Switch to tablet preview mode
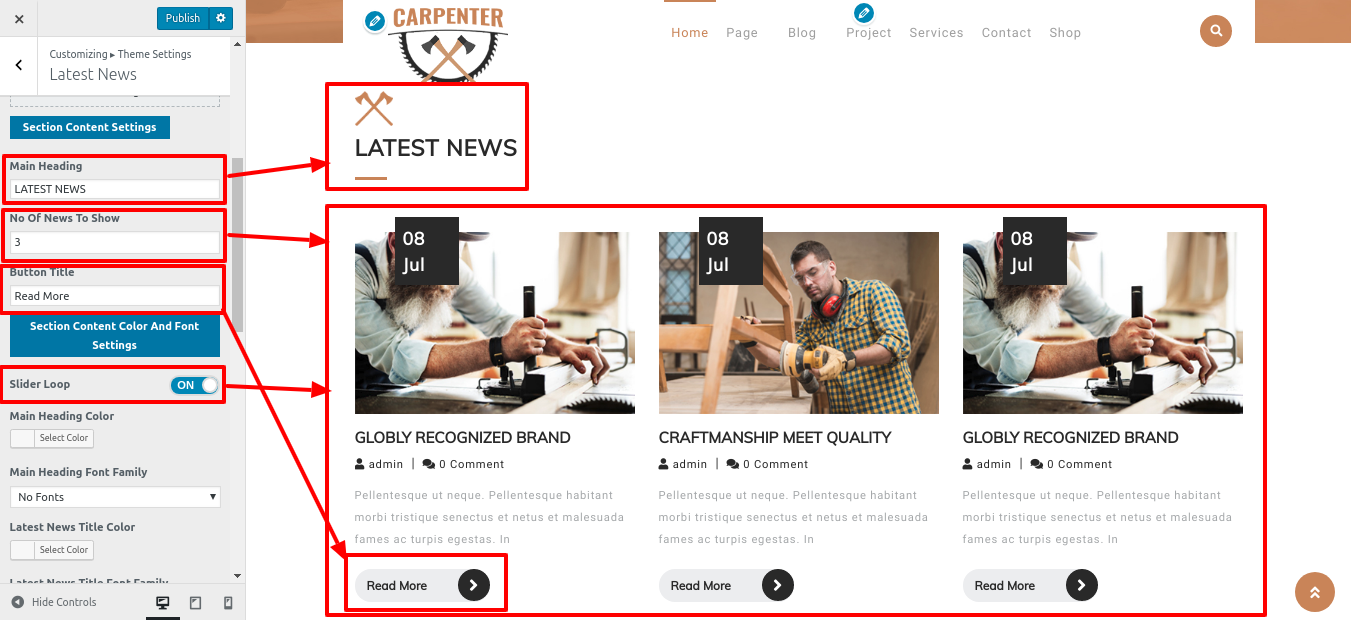This screenshot has width=1351, height=620. (195, 603)
